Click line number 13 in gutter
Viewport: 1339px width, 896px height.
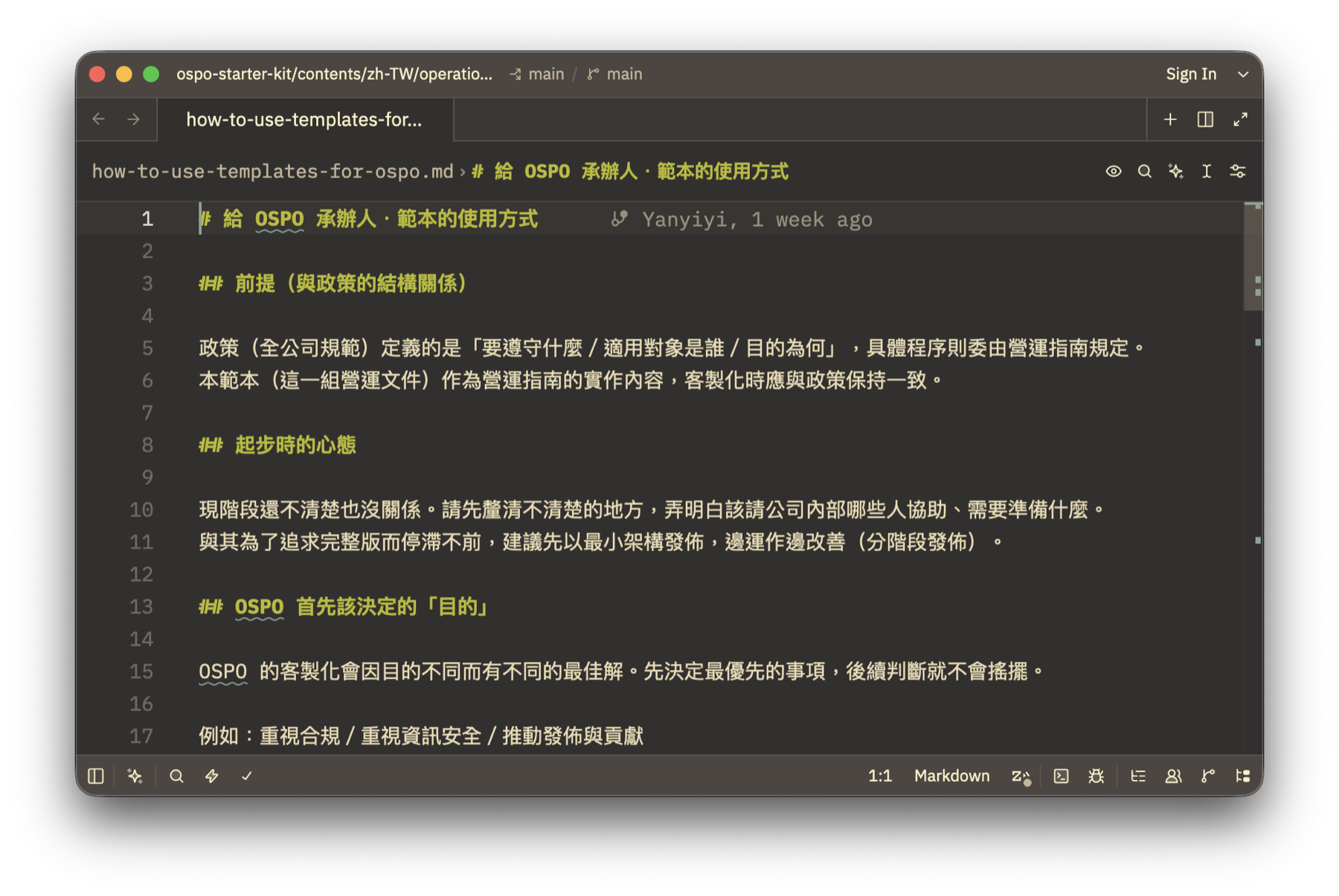point(141,607)
